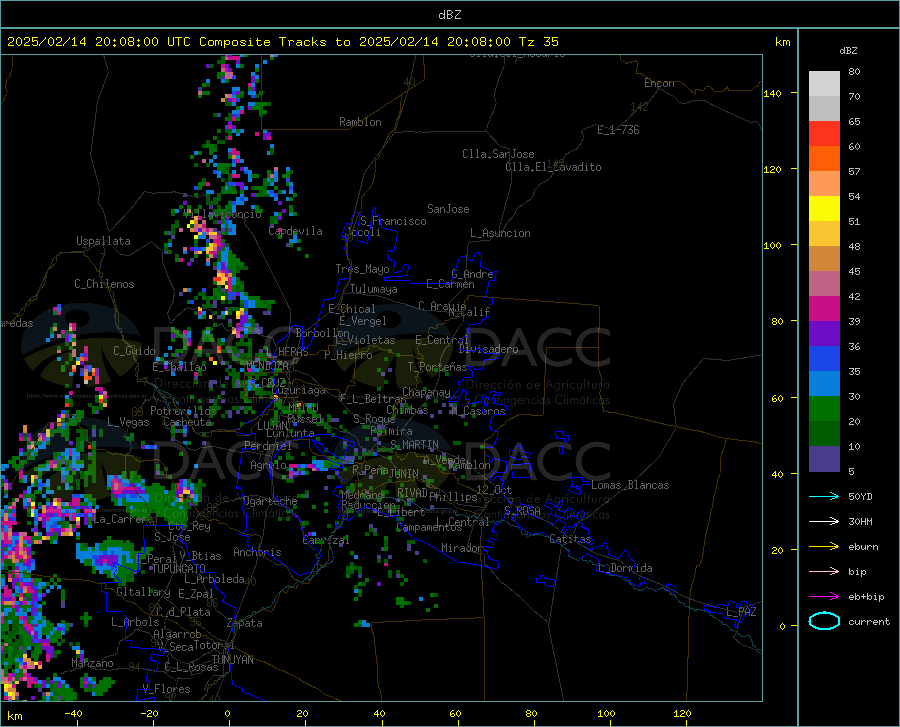Click the purple 39 dBZ legend swatch
Image resolution: width=900 pixels, height=727 pixels.
tap(824, 334)
